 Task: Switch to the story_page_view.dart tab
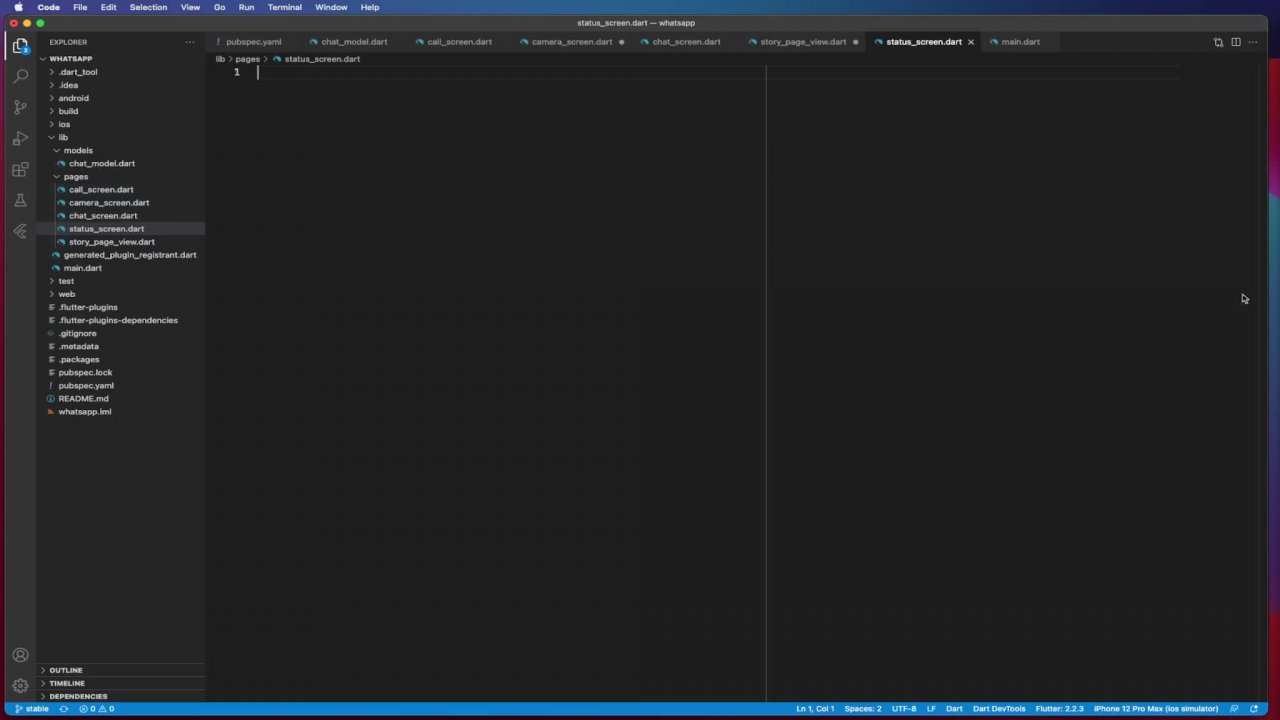[x=803, y=42]
